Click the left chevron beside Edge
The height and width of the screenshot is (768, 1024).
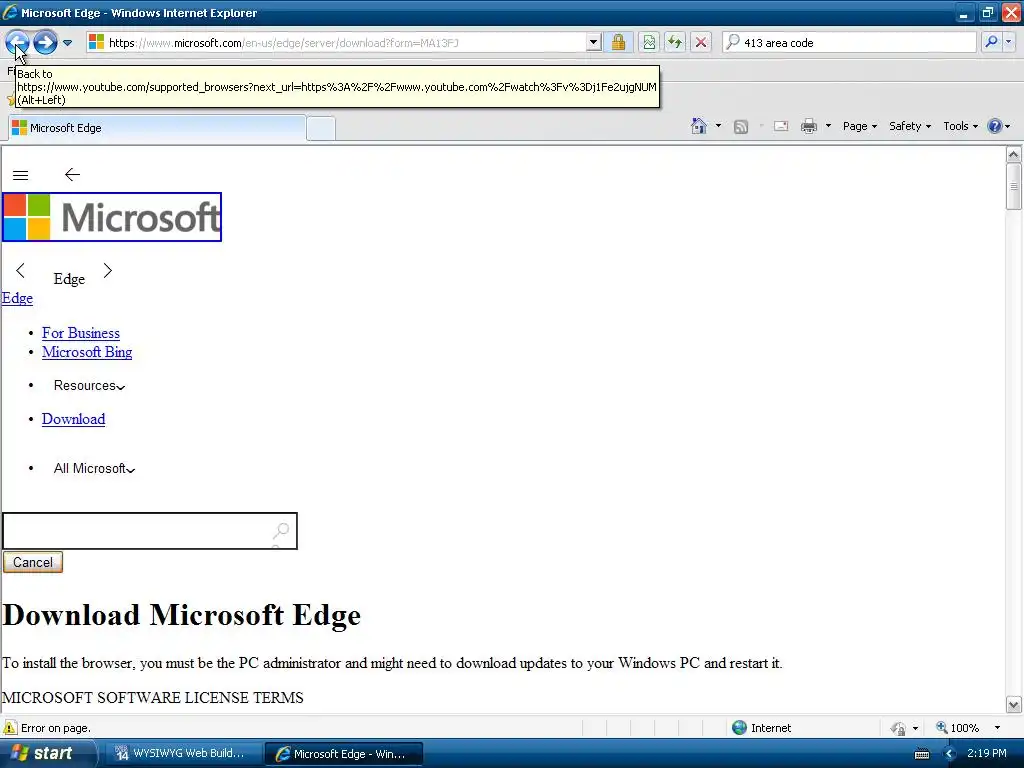point(21,270)
